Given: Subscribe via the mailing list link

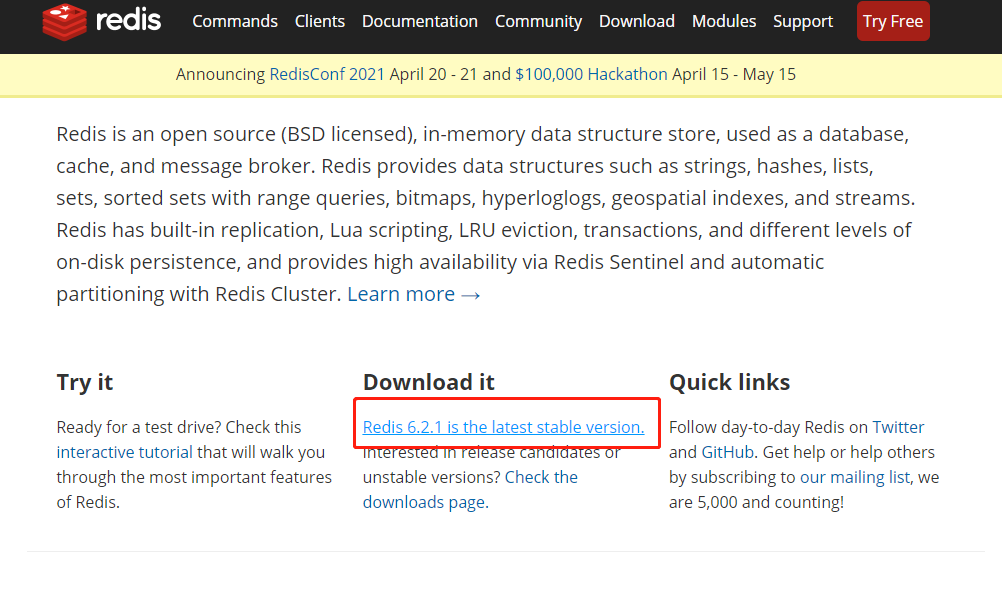Looking at the screenshot, I should point(870,477).
